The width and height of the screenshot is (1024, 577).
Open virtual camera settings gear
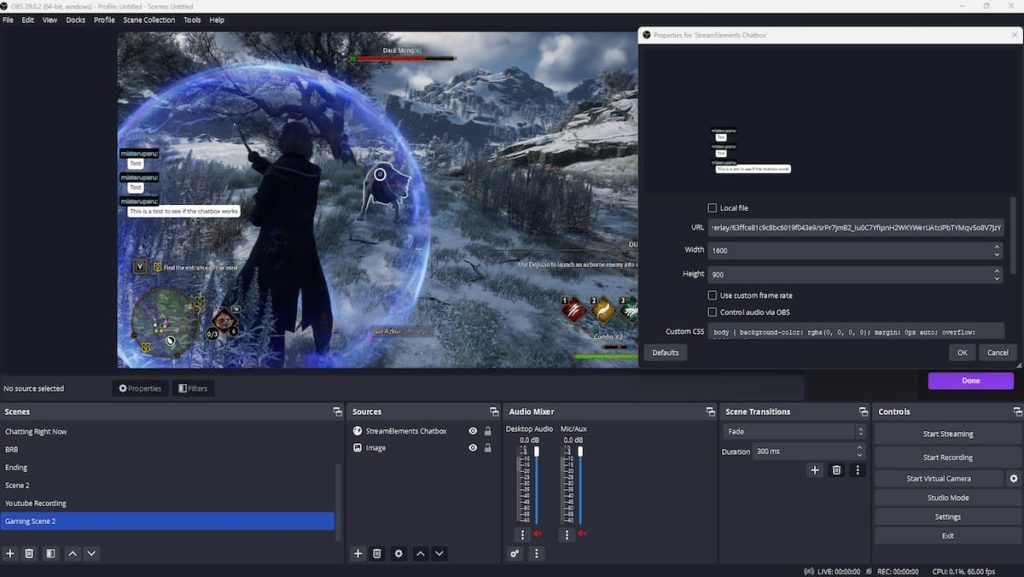click(1013, 478)
